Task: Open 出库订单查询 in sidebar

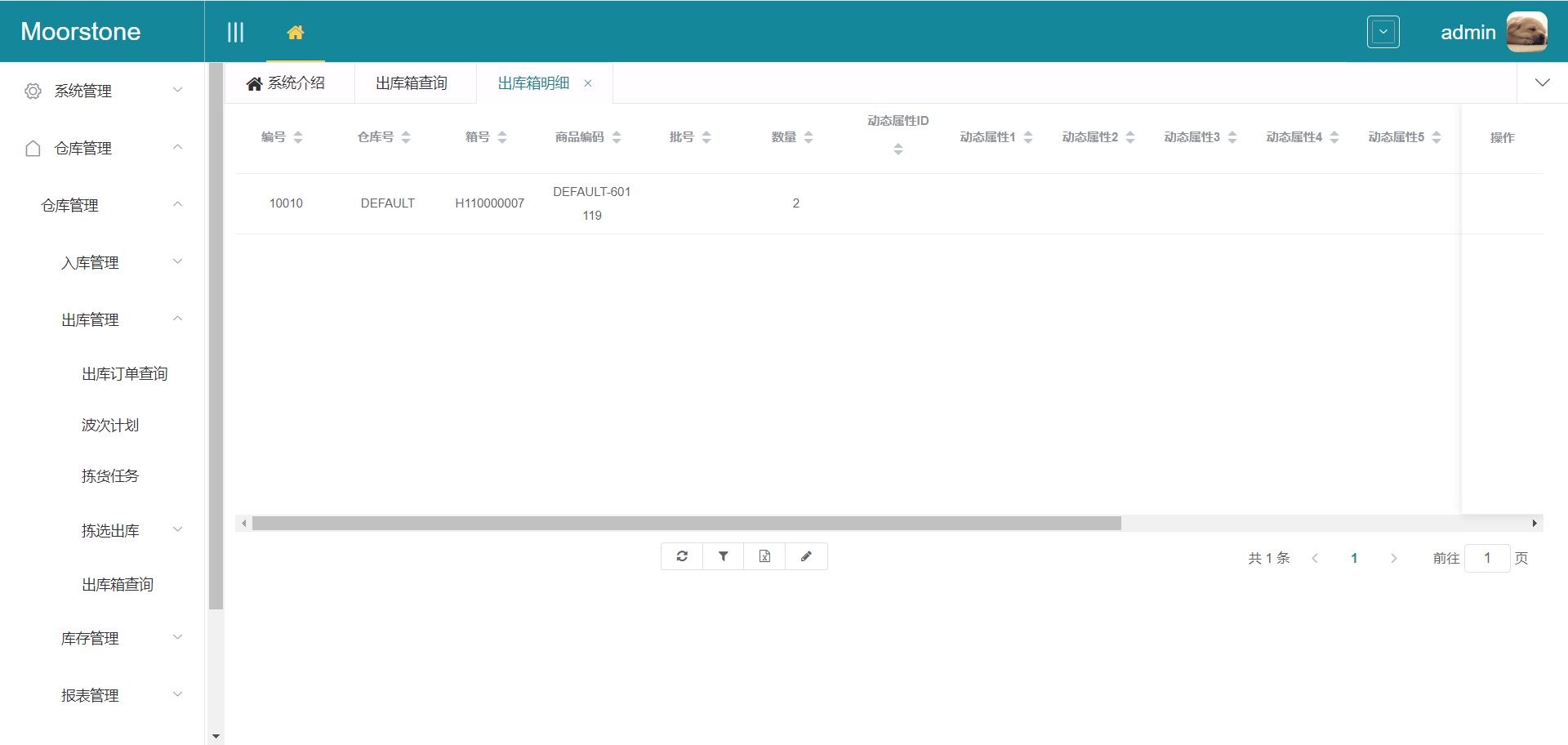Action: [124, 373]
